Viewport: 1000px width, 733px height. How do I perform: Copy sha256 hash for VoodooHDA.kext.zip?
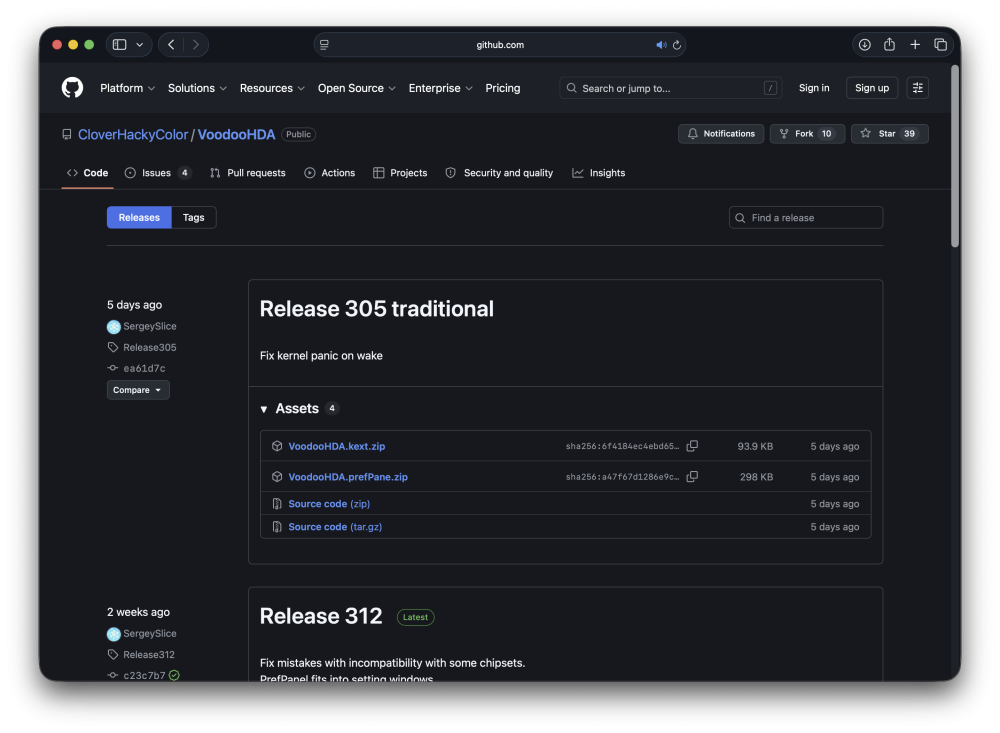click(x=692, y=446)
